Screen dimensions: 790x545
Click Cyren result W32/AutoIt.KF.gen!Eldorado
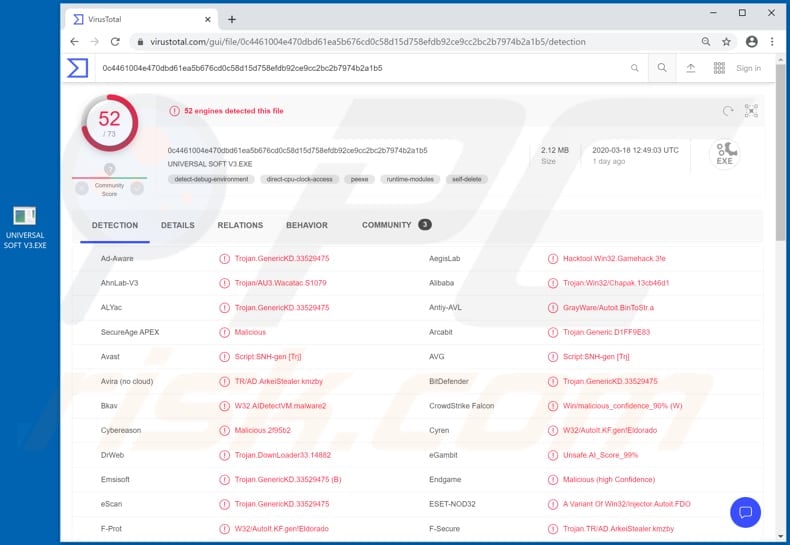point(610,431)
